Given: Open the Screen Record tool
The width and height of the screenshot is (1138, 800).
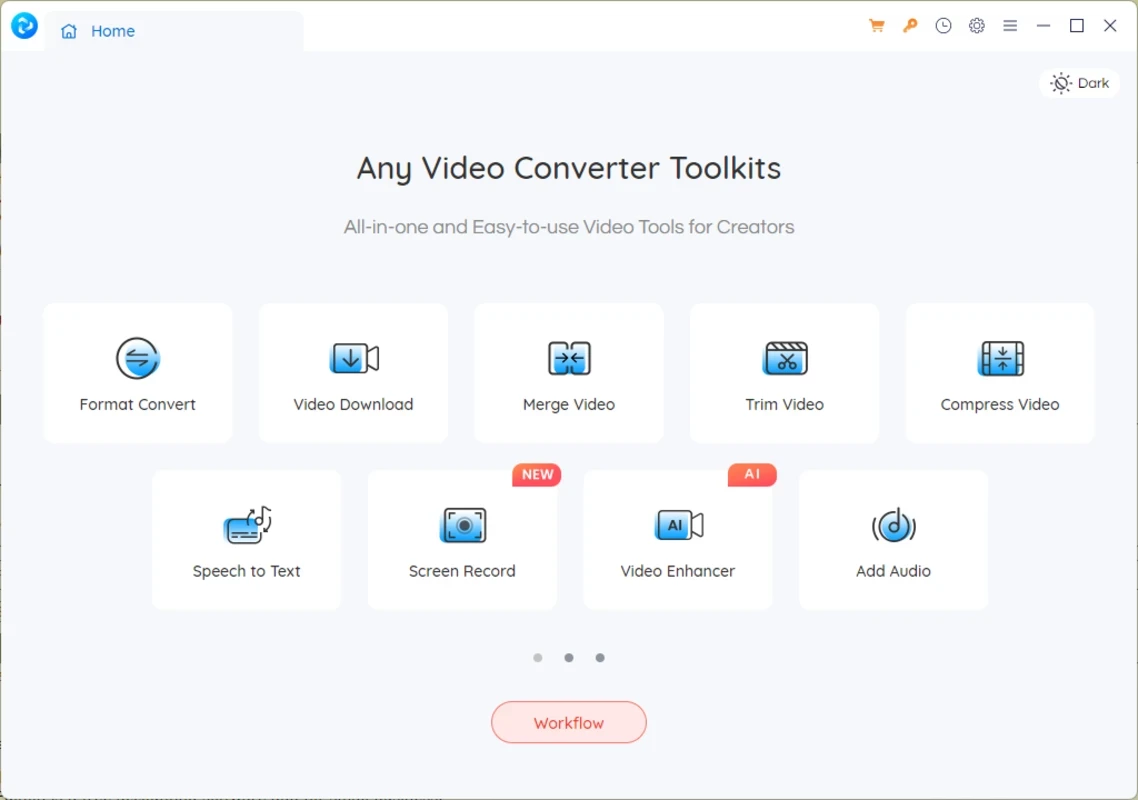Looking at the screenshot, I should tap(462, 540).
